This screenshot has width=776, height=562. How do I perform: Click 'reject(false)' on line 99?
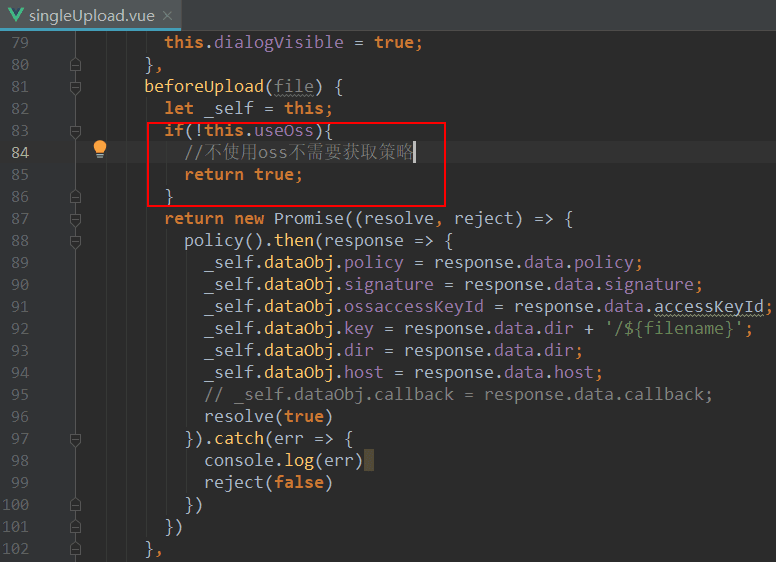pyautogui.click(x=268, y=482)
